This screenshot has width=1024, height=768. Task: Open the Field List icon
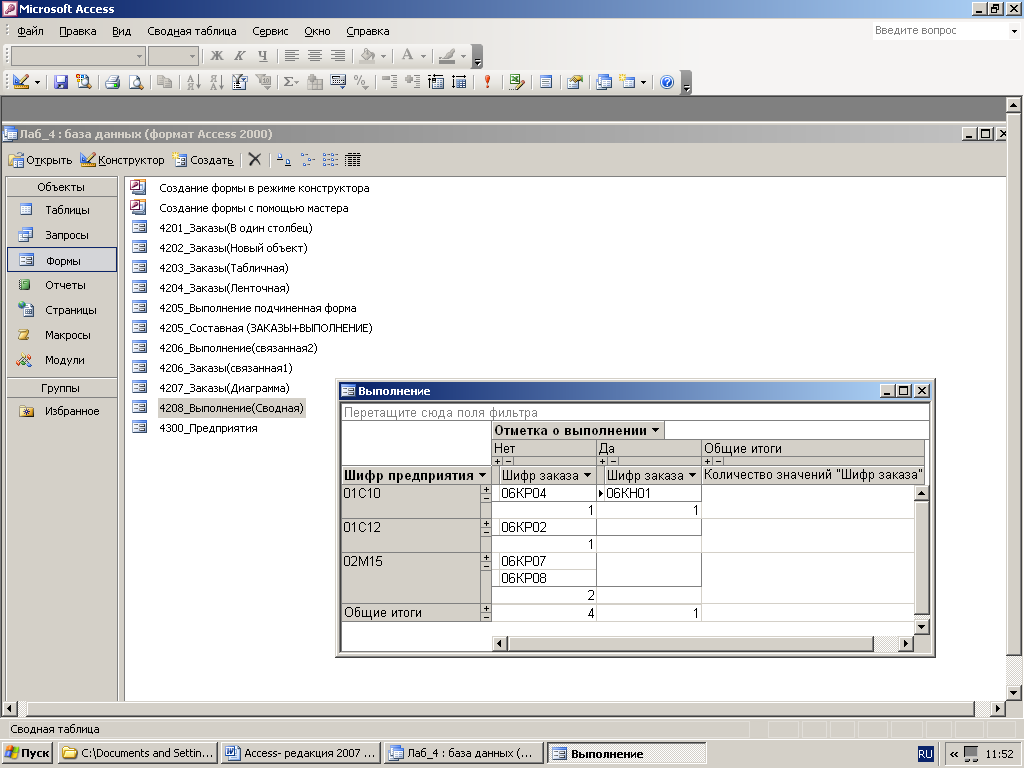(x=546, y=82)
